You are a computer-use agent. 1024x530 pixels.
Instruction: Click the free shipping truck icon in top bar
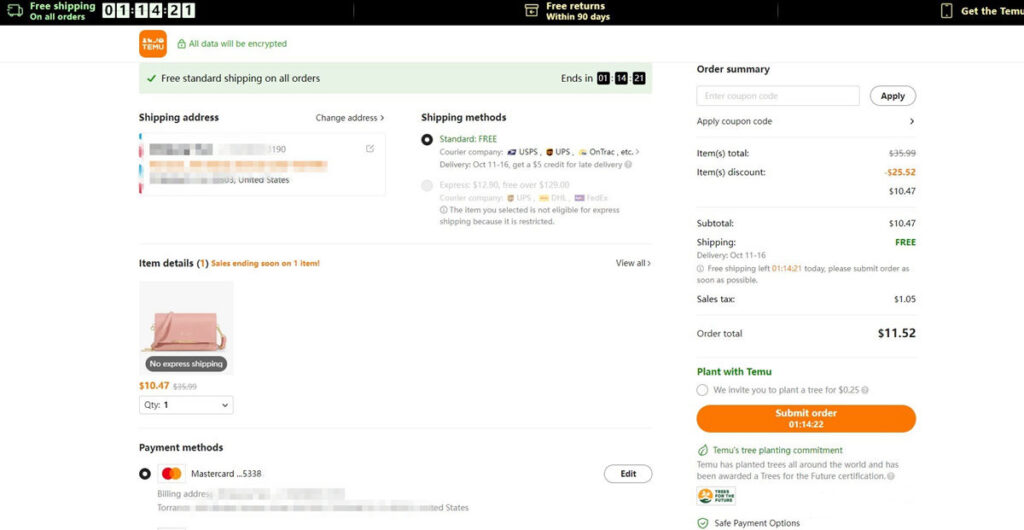point(14,11)
